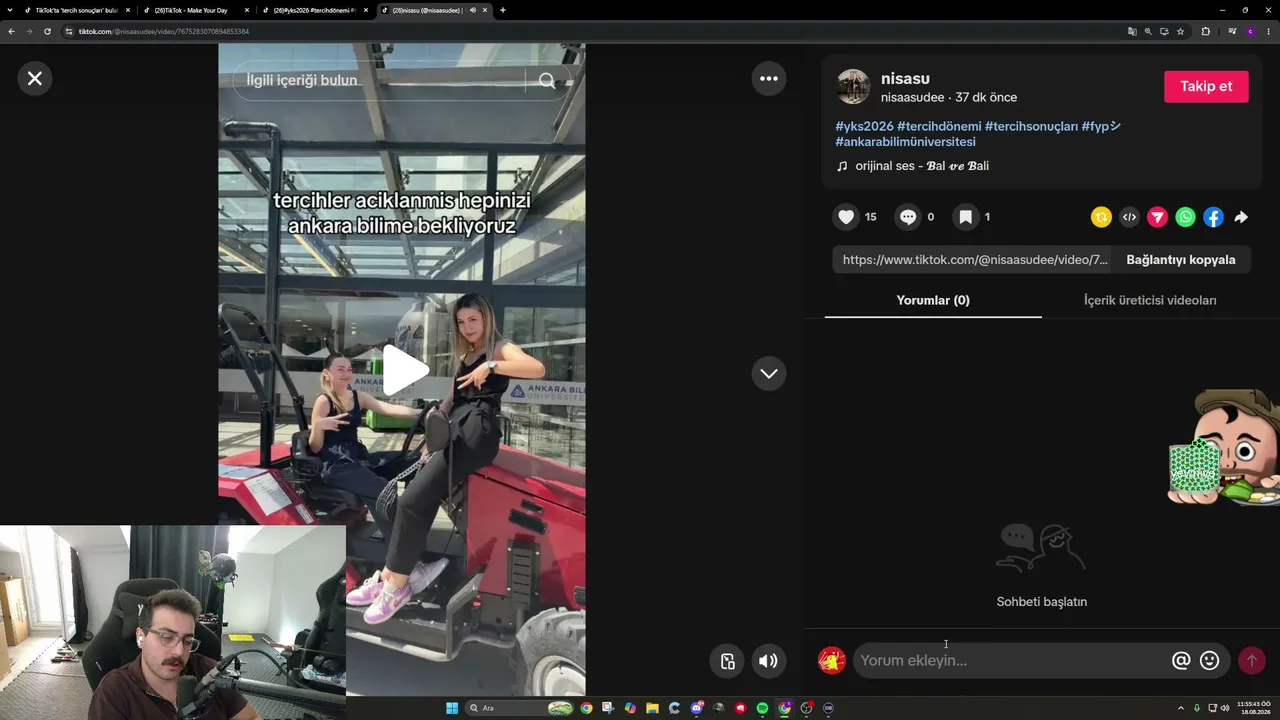Mute the nisasu tab via its audio icon
Viewport: 1280px width, 720px height.
point(472,10)
